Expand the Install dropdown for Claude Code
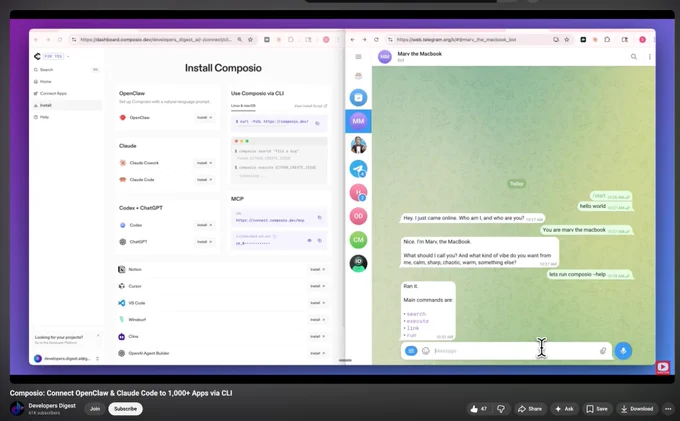The height and width of the screenshot is (421, 680). (x=204, y=179)
